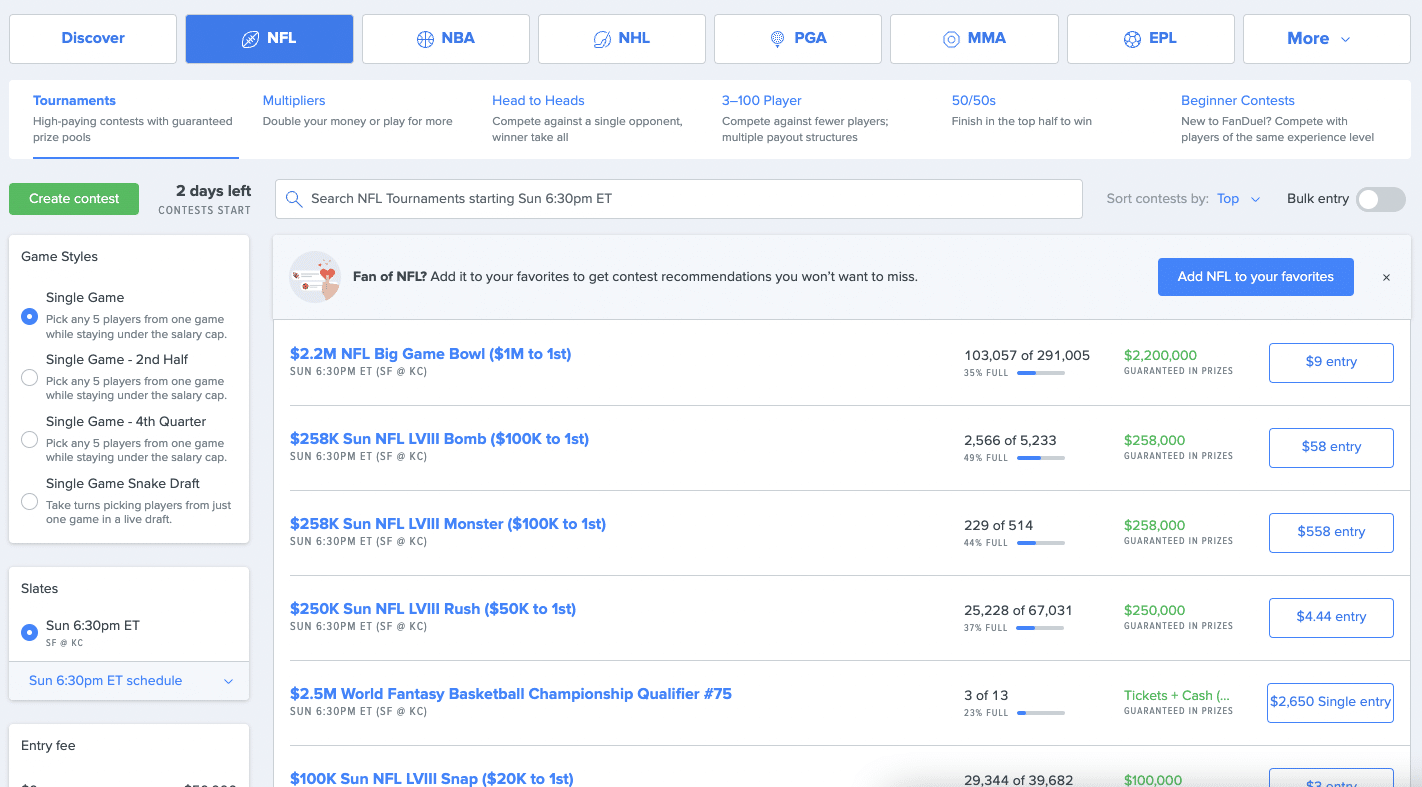Click the soccer ball icon in EPL tab
The height and width of the screenshot is (787, 1422).
click(1132, 39)
